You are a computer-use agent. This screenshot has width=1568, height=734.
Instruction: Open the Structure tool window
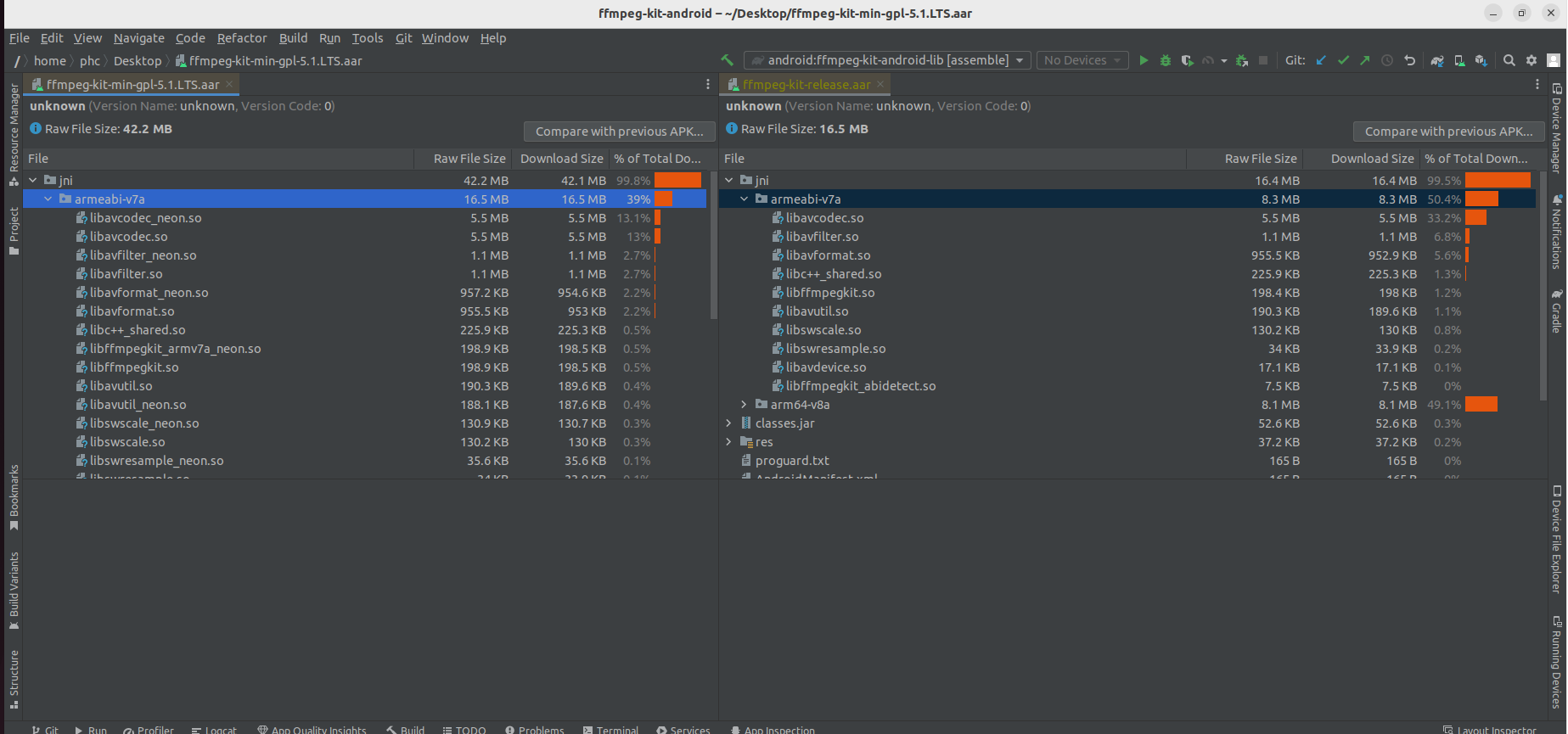[14, 679]
